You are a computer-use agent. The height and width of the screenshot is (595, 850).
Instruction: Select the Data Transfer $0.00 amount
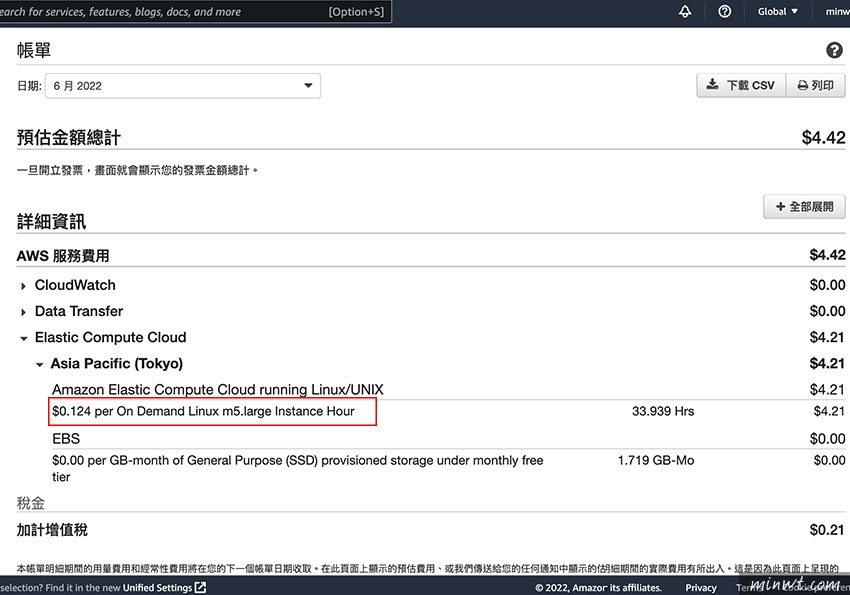pyautogui.click(x=827, y=311)
